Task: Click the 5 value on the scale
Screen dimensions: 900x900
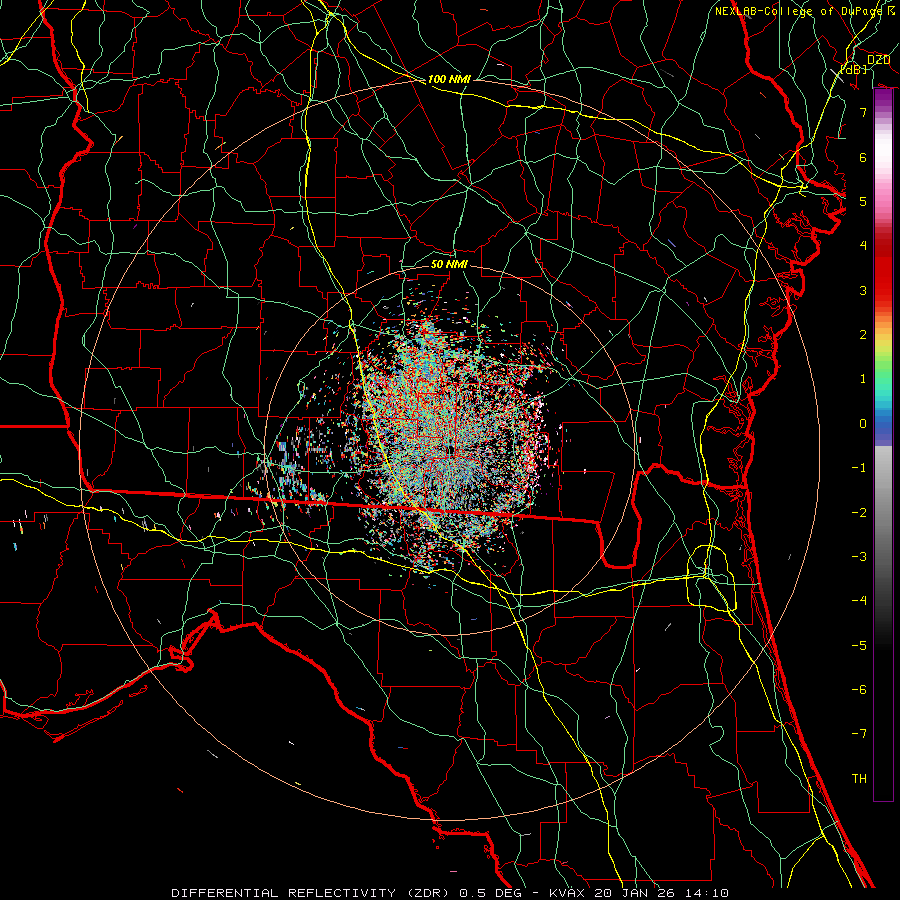Action: tap(863, 201)
